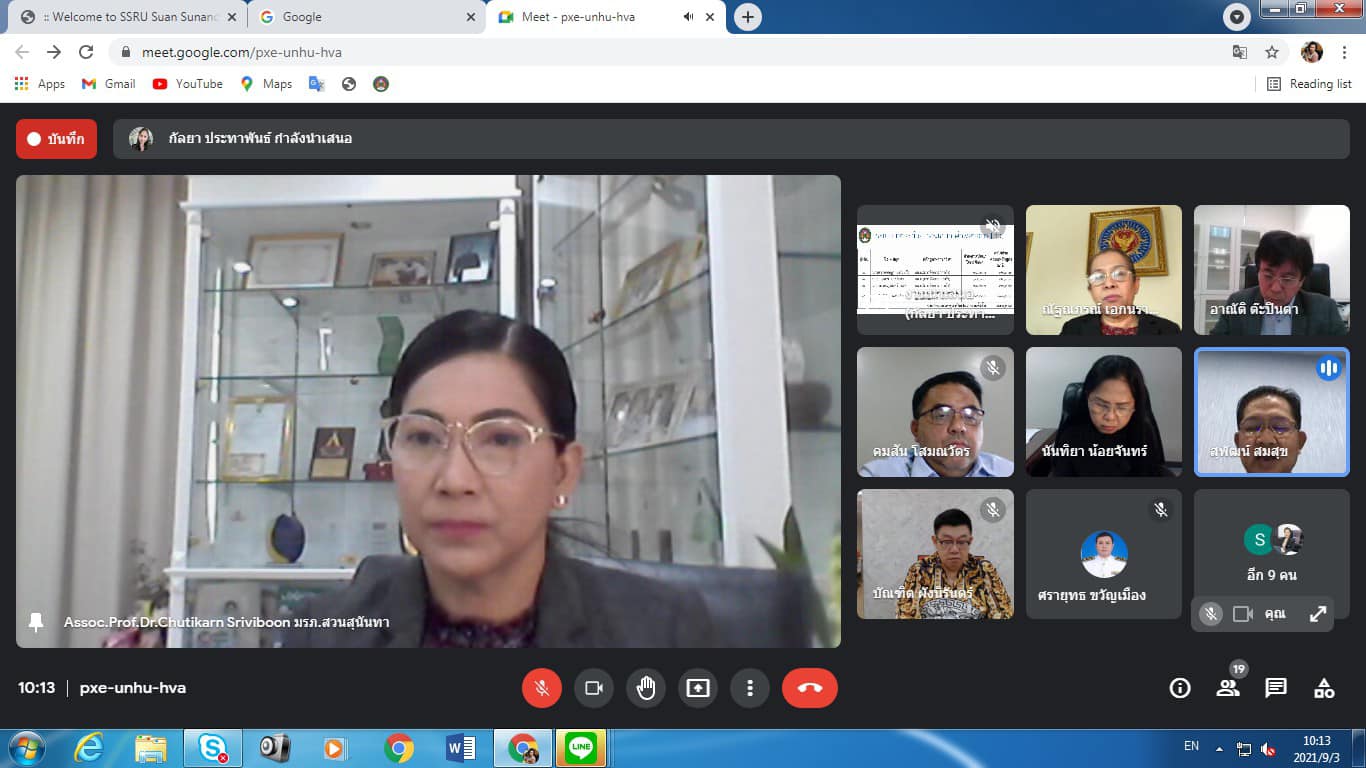Expand self-view tile to full size

1318,614
